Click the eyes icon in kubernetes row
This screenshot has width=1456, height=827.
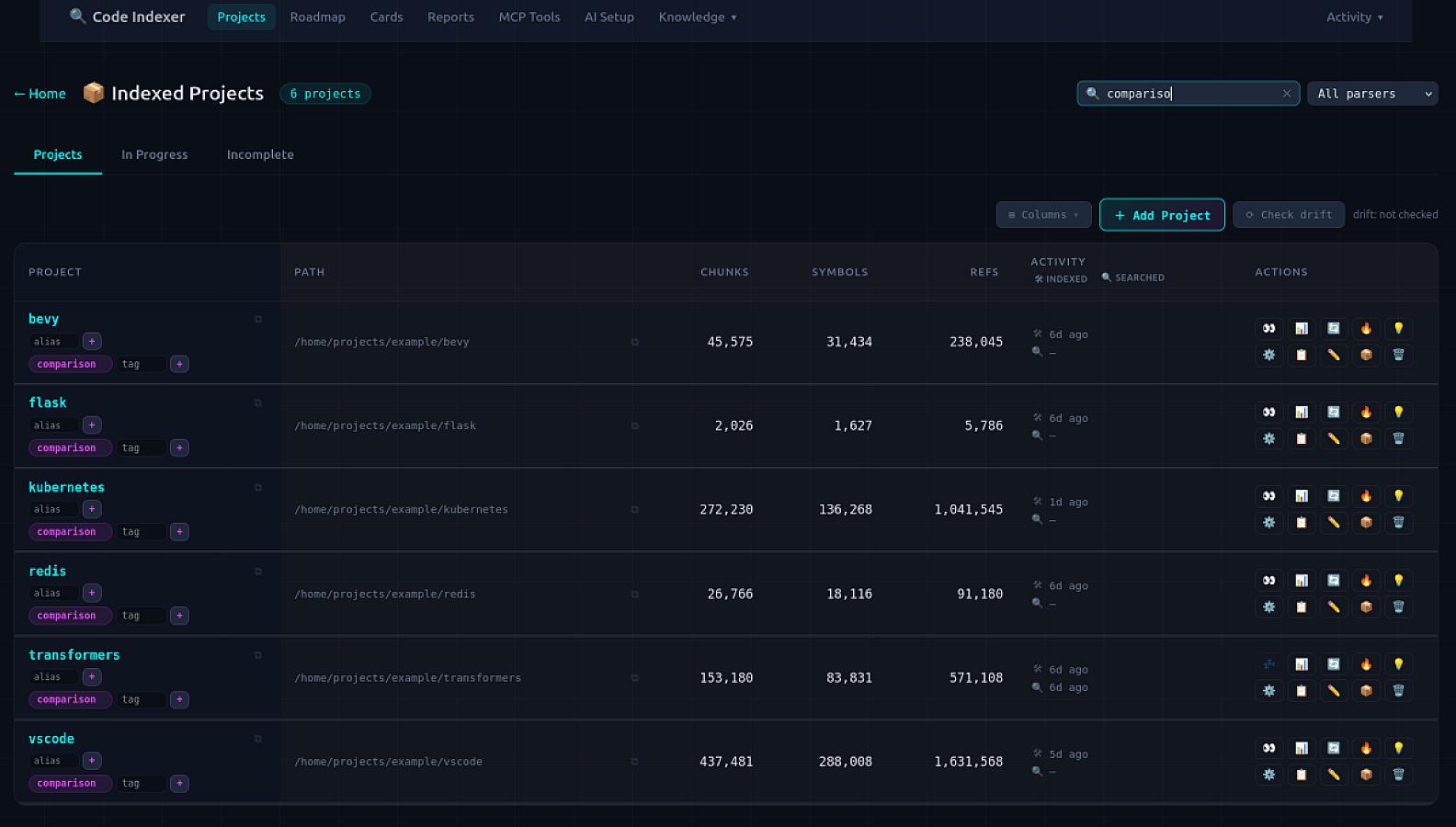pos(1268,496)
